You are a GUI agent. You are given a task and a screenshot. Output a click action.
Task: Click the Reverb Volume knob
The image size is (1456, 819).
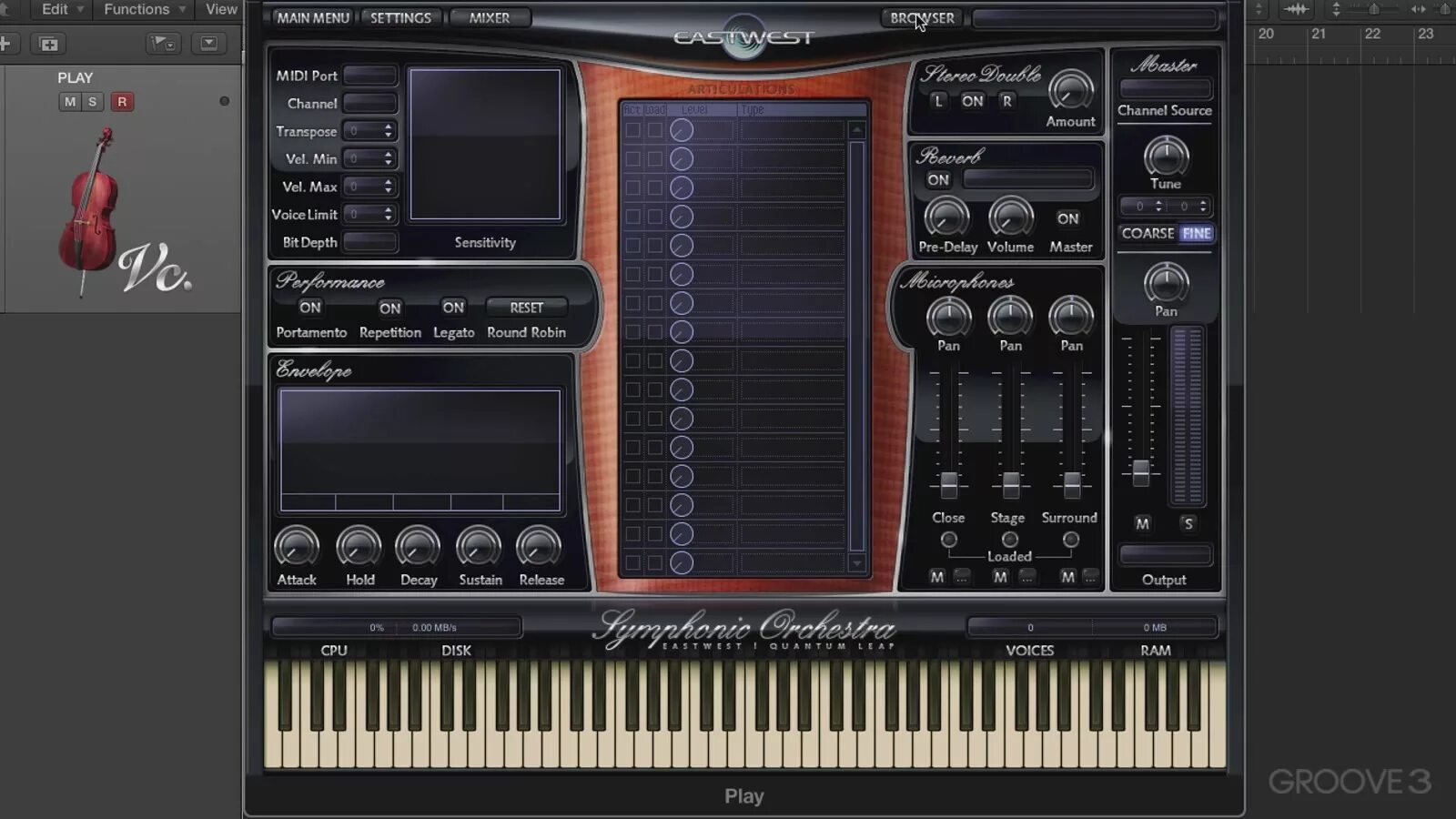pos(1010,218)
